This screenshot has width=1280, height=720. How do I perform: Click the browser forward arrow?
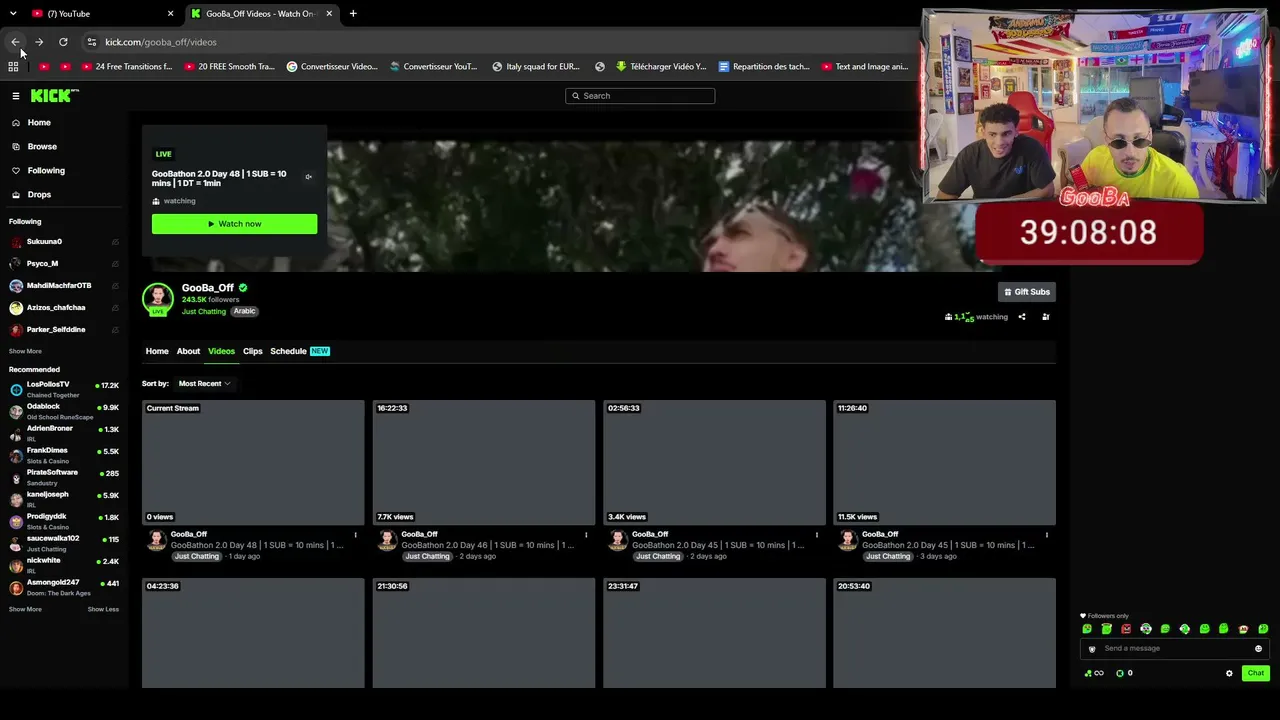click(39, 42)
